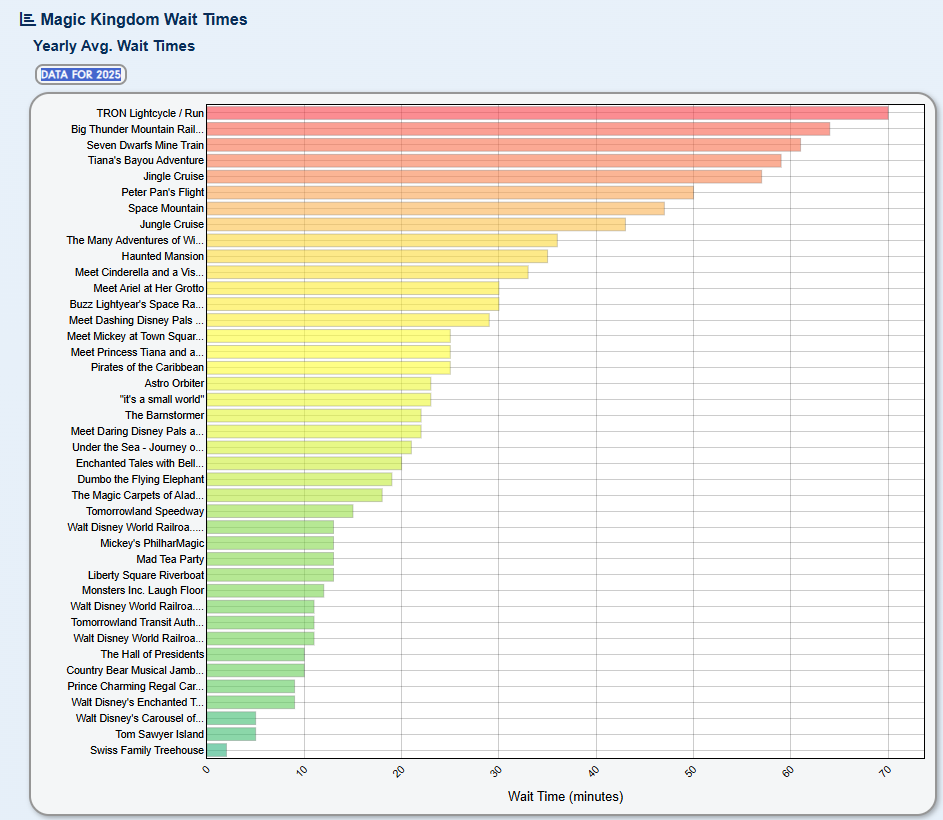Select the "it's a small world" bar
Image resolution: width=943 pixels, height=820 pixels.
point(318,400)
